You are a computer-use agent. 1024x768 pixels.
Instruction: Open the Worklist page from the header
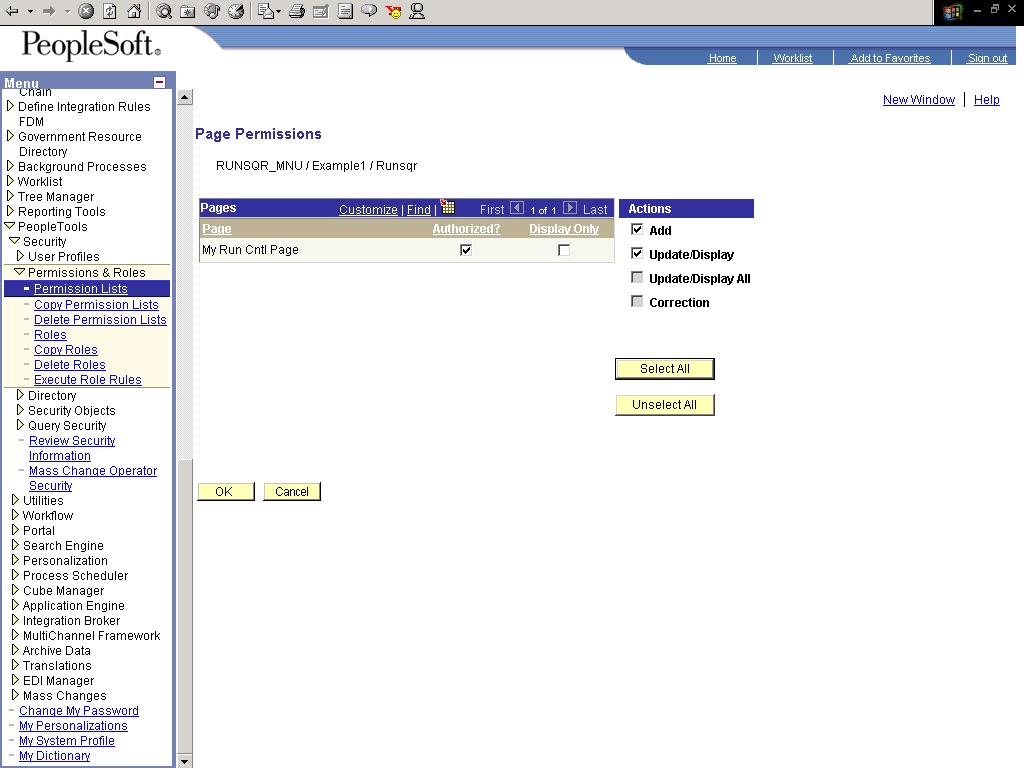tap(794, 58)
